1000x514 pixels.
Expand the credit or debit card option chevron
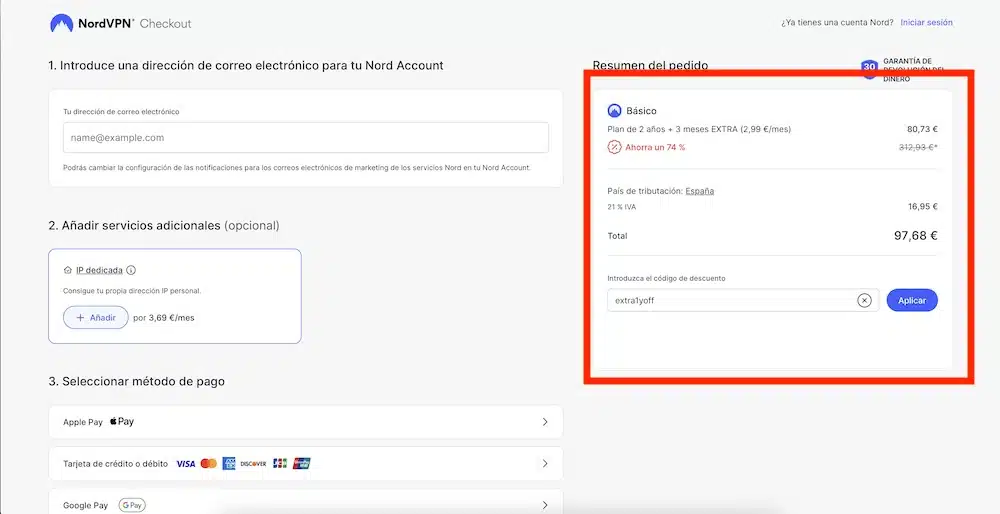[x=545, y=464]
